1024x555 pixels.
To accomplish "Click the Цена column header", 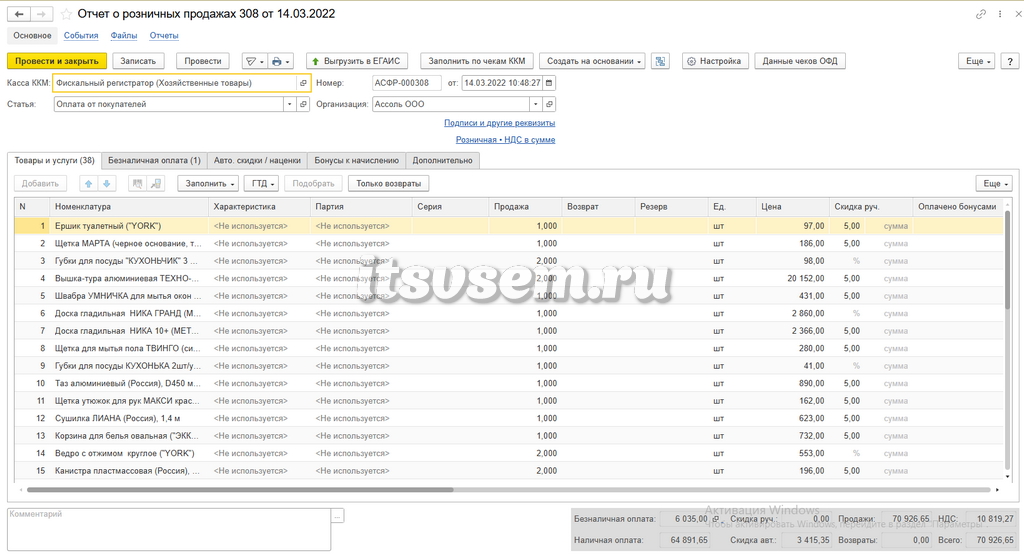I will click(x=792, y=207).
